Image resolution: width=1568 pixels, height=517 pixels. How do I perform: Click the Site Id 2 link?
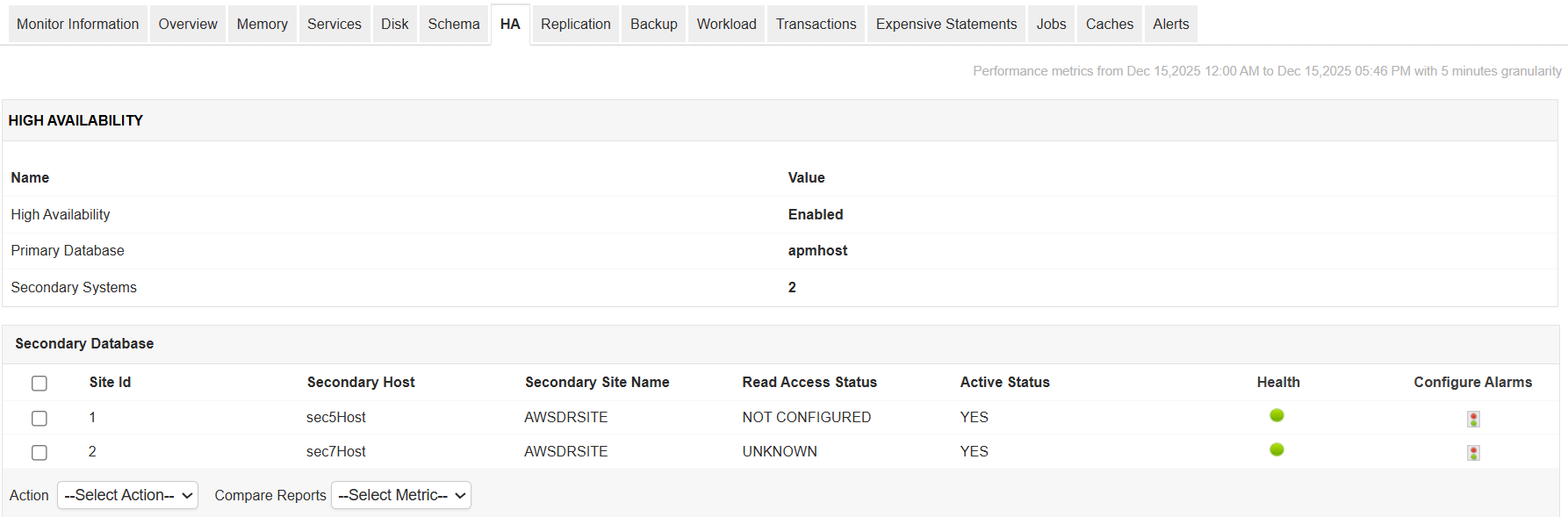(92, 450)
